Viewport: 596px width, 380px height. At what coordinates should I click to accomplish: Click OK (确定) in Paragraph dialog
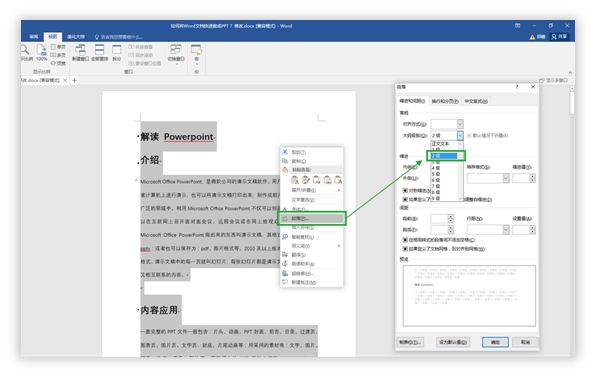point(495,342)
